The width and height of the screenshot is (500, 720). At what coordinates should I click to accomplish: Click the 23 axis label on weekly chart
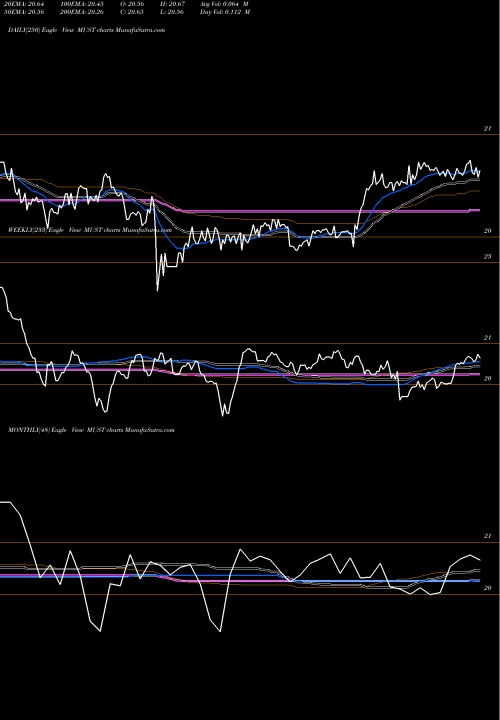coord(488,257)
